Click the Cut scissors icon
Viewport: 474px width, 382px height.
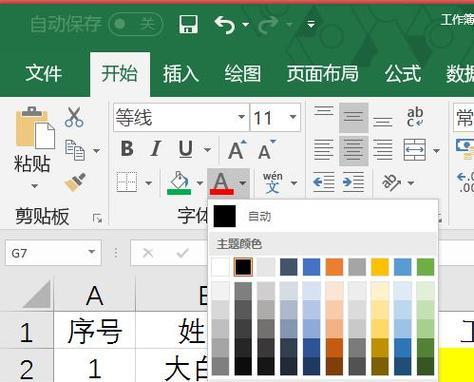click(74, 117)
